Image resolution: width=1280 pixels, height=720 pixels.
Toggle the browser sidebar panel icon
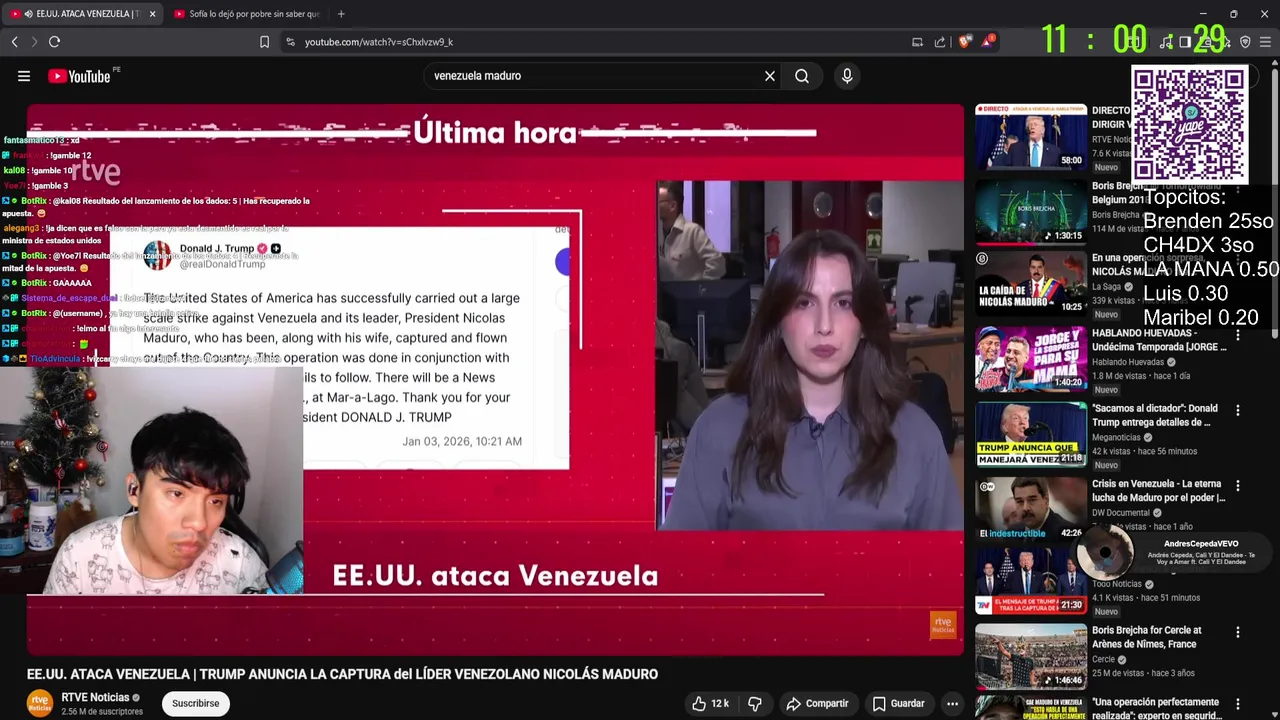[x=1185, y=42]
